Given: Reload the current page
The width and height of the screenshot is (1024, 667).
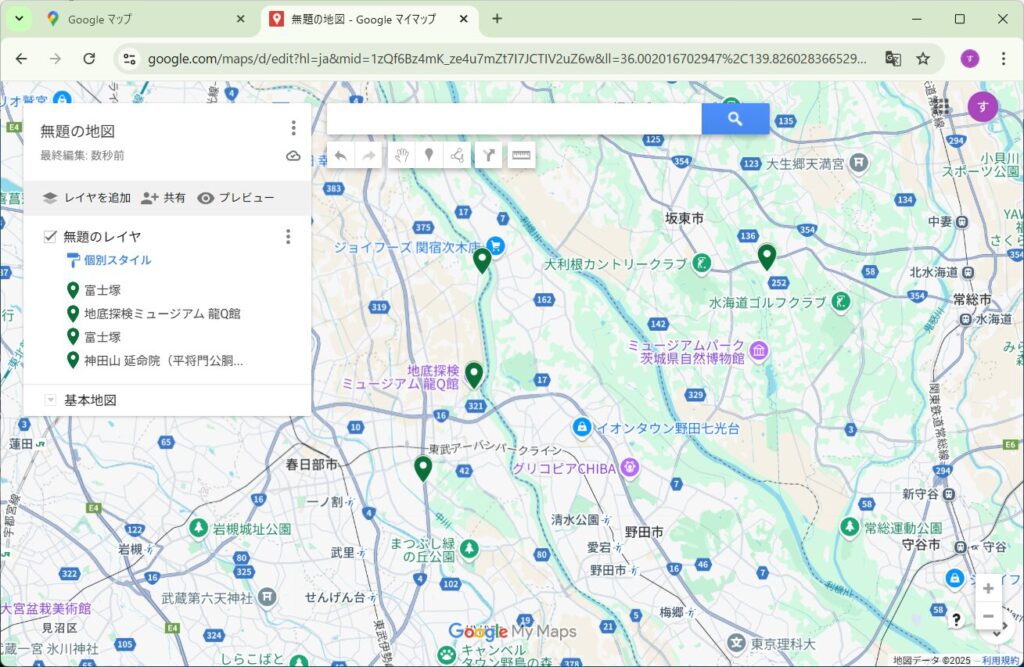Looking at the screenshot, I should (89, 59).
